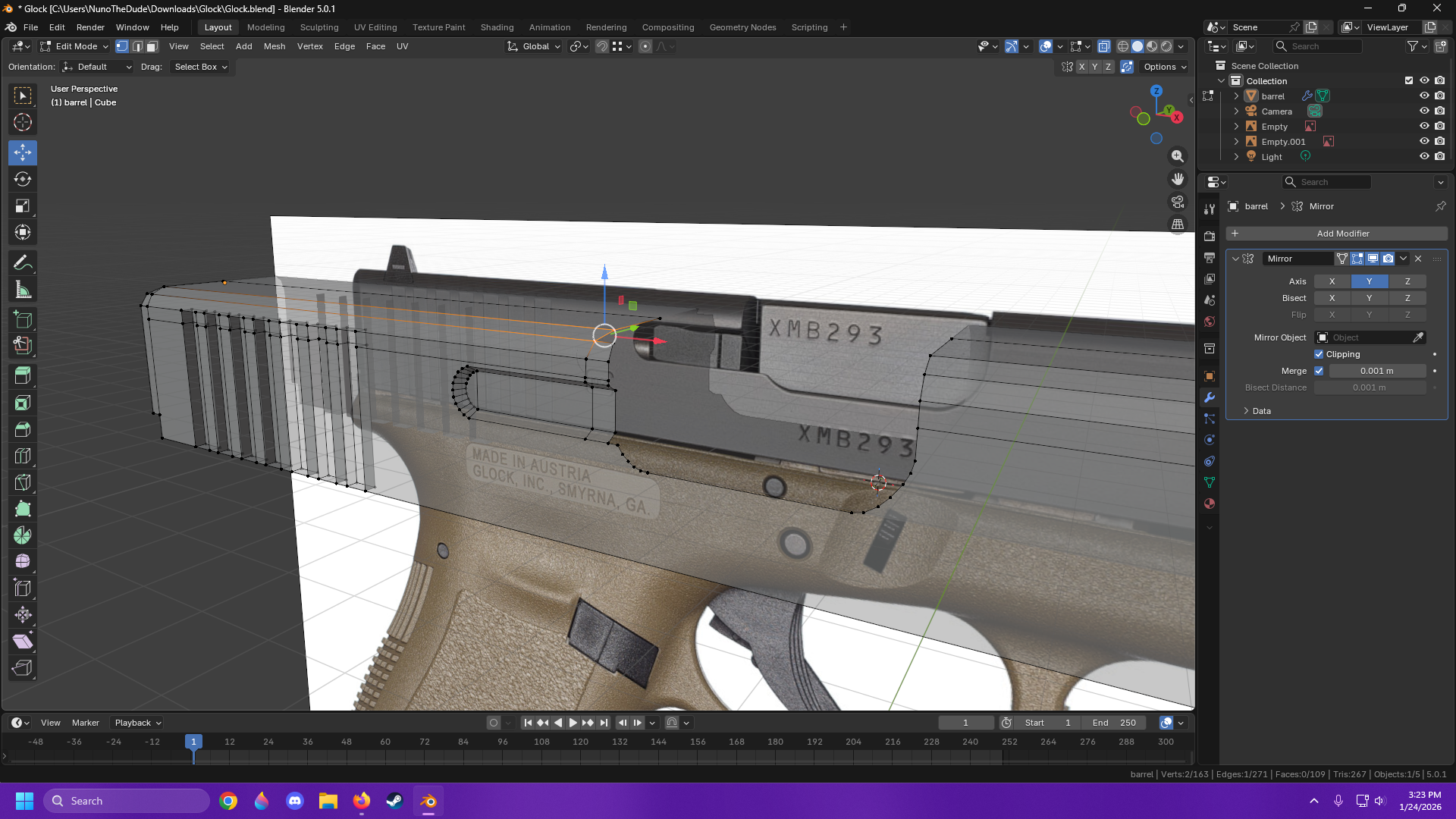Open the Material properties tab icon

pos(1210,504)
